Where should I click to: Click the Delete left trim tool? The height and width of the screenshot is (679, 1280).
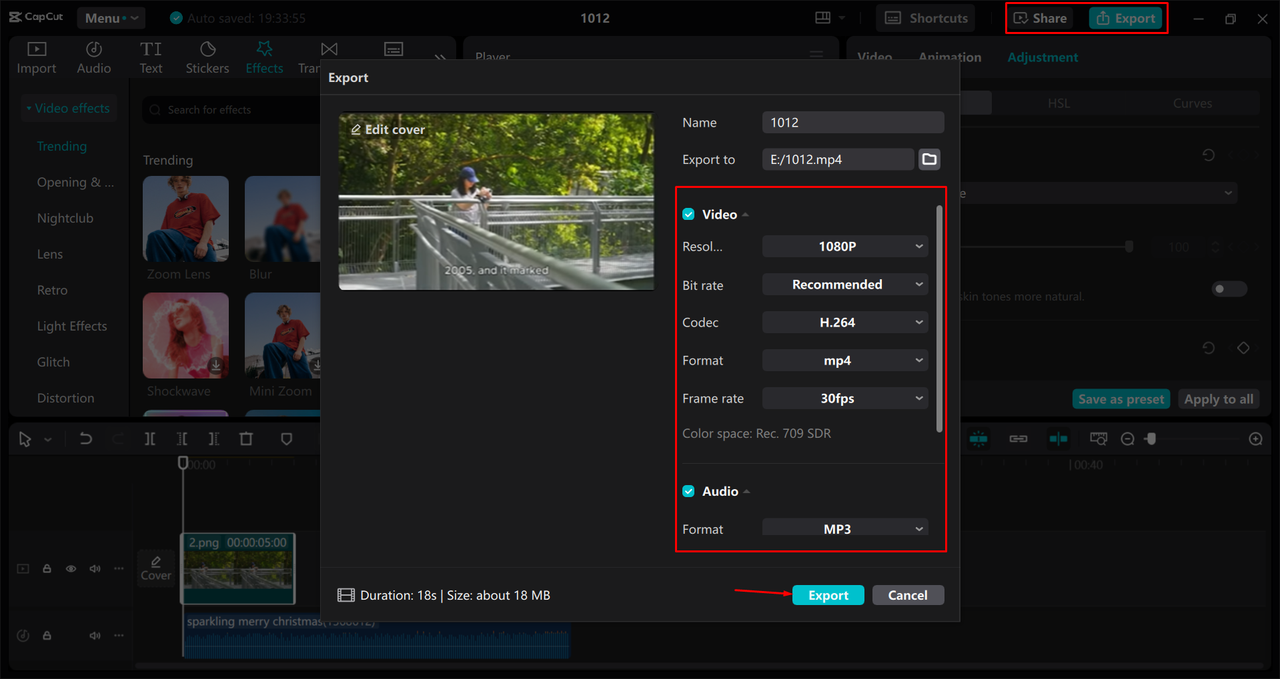tap(182, 439)
